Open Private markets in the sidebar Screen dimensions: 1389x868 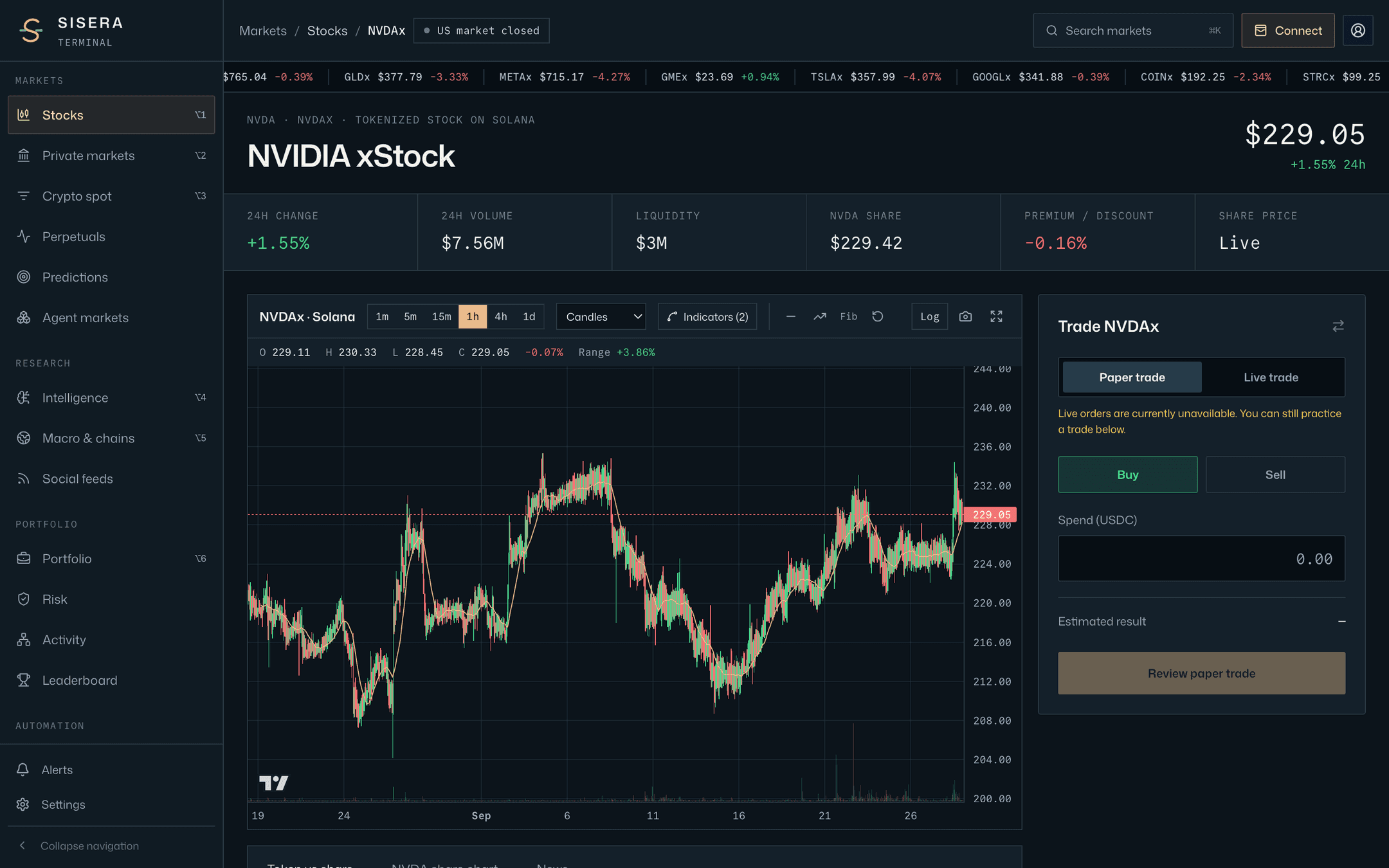click(111, 156)
